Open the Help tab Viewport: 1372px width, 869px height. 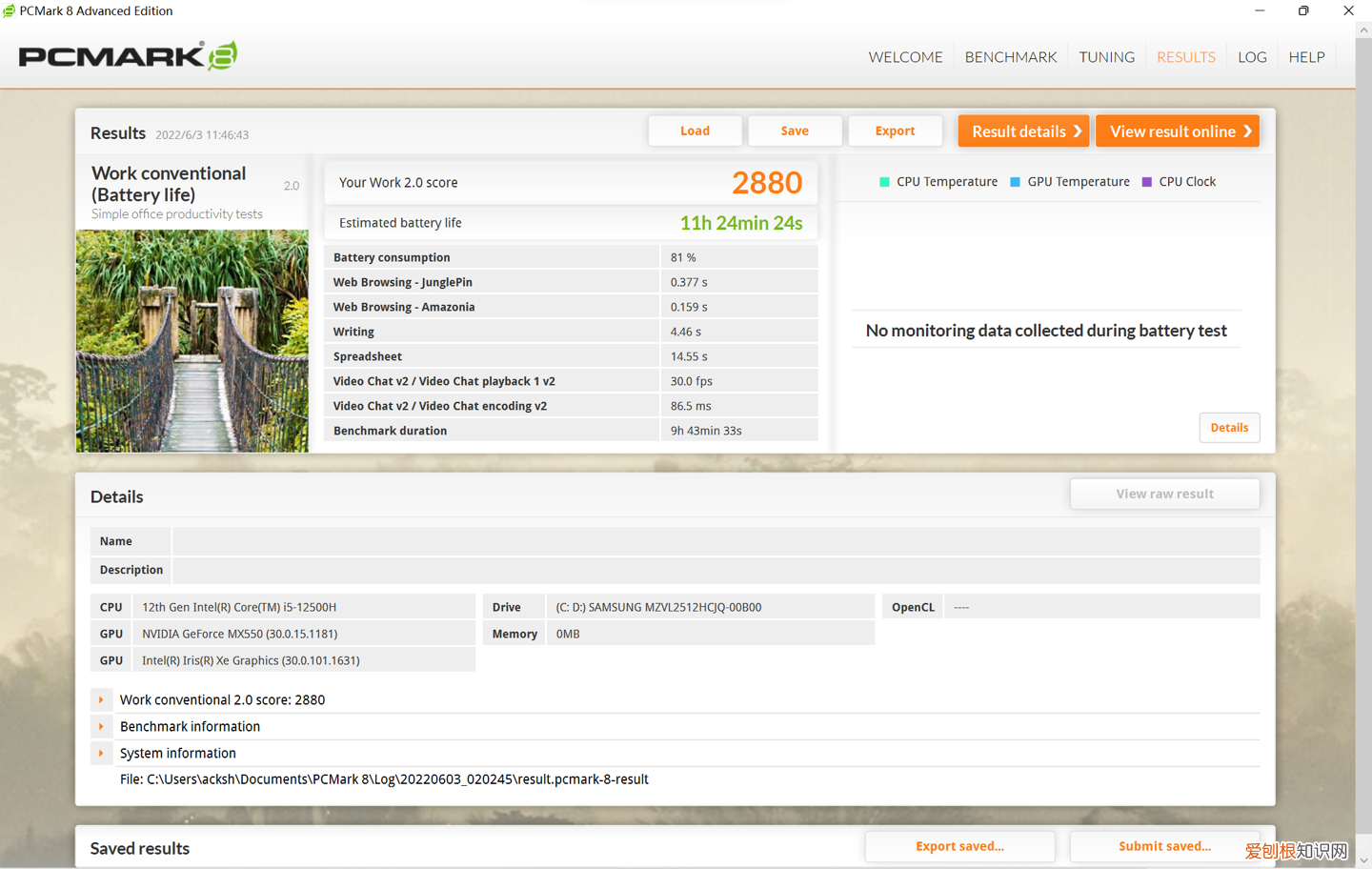(1306, 57)
